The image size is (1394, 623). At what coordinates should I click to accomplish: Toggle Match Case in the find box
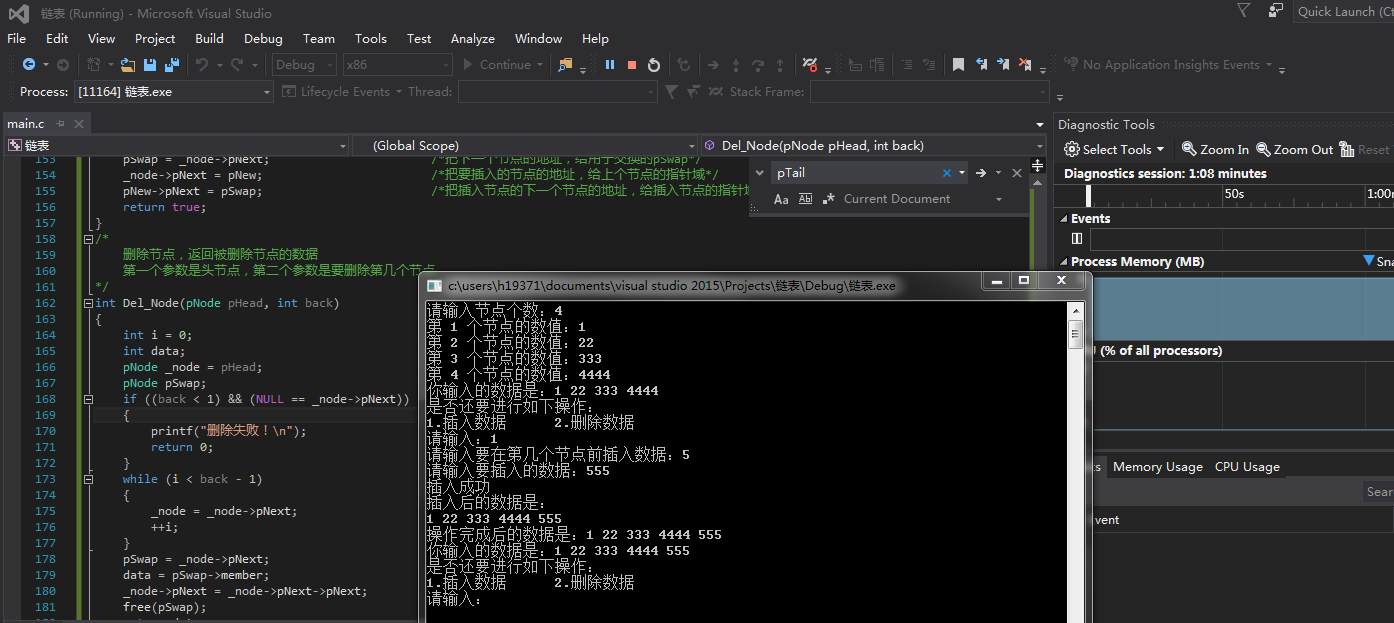click(781, 199)
